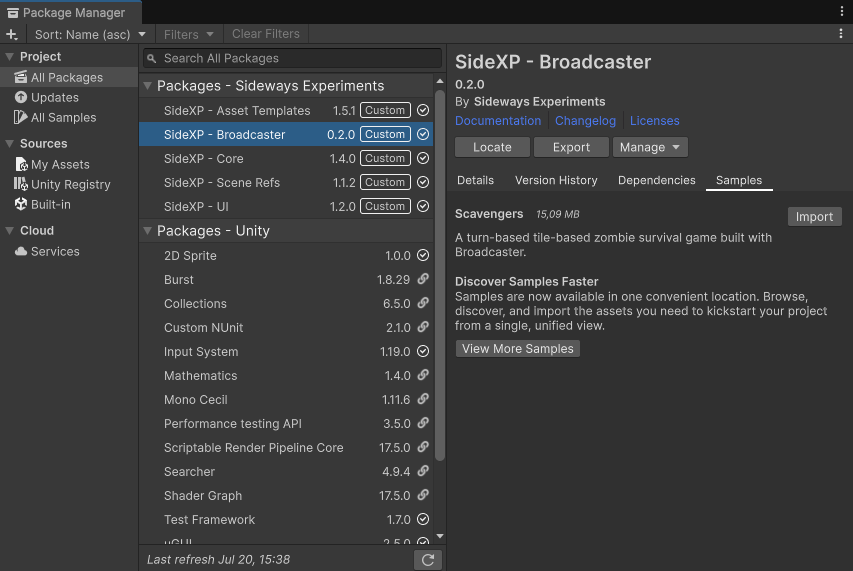Open the My Assets source

pos(69,164)
